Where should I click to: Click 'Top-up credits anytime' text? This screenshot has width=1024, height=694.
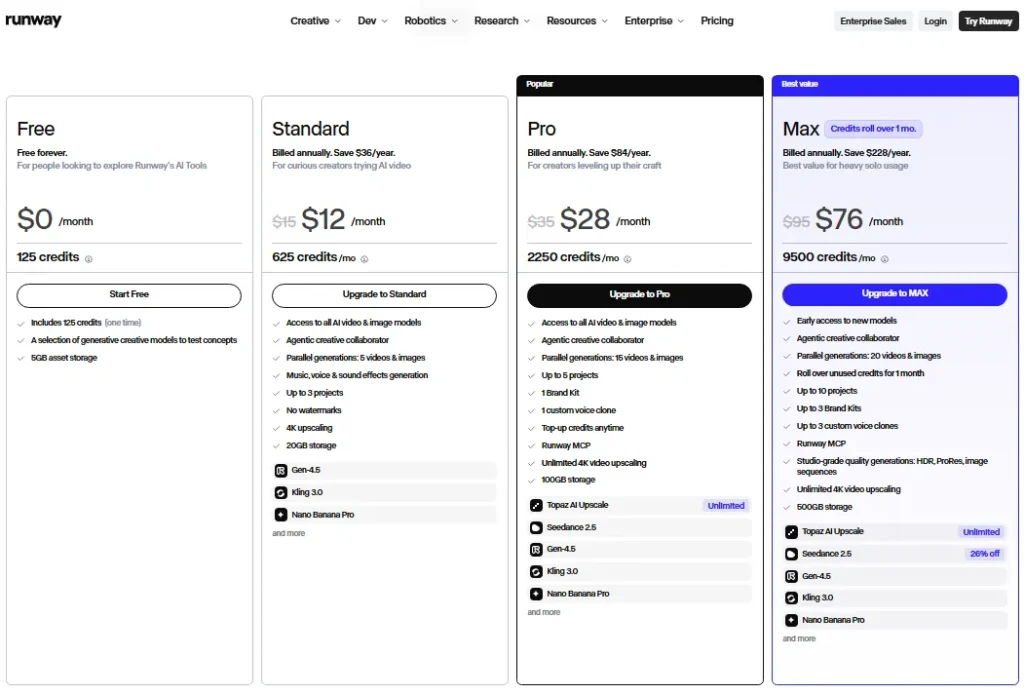coord(583,428)
